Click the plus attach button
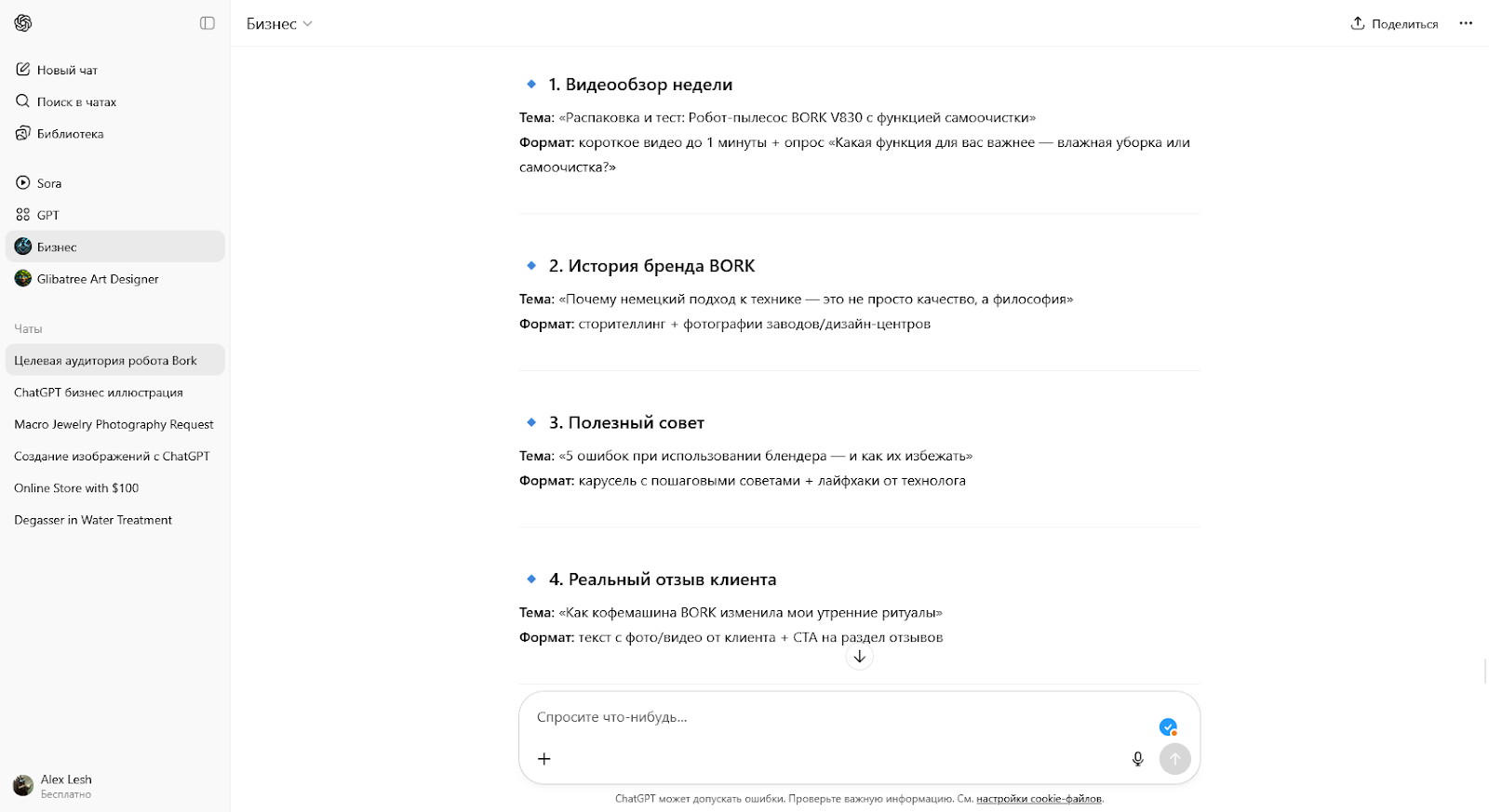 544,759
